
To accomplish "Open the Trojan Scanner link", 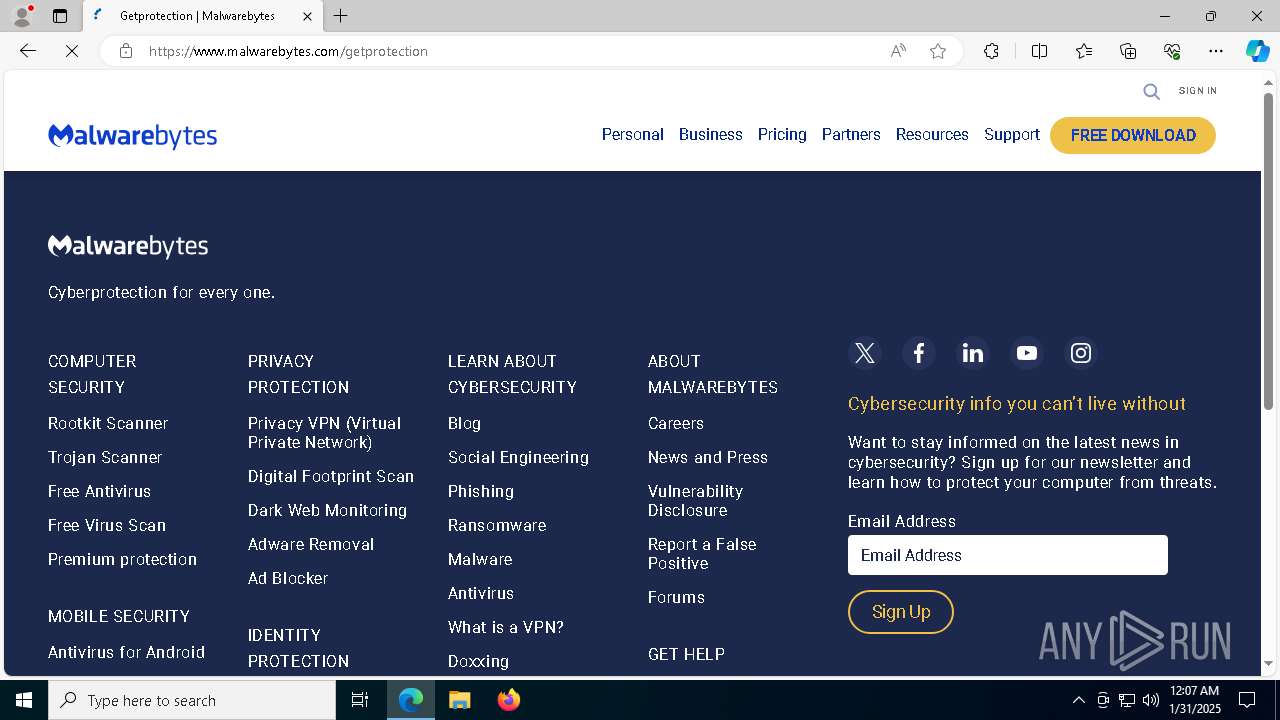I will tap(105, 457).
